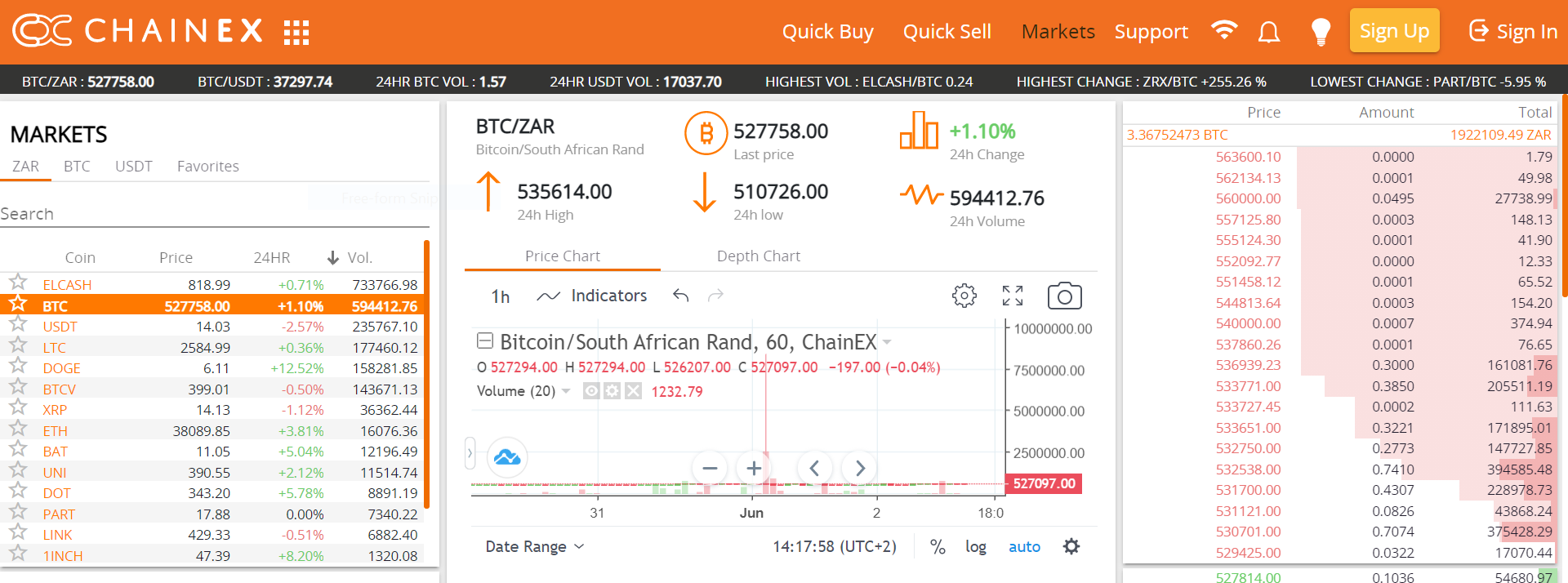Open the notifications bell

point(1268,32)
